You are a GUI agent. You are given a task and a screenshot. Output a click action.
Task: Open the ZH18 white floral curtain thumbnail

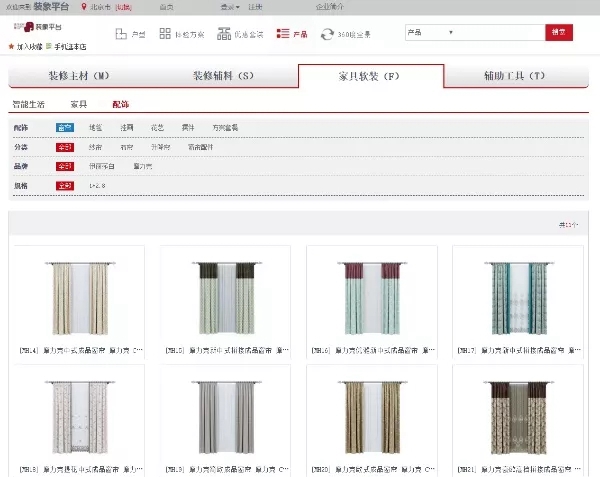80,417
